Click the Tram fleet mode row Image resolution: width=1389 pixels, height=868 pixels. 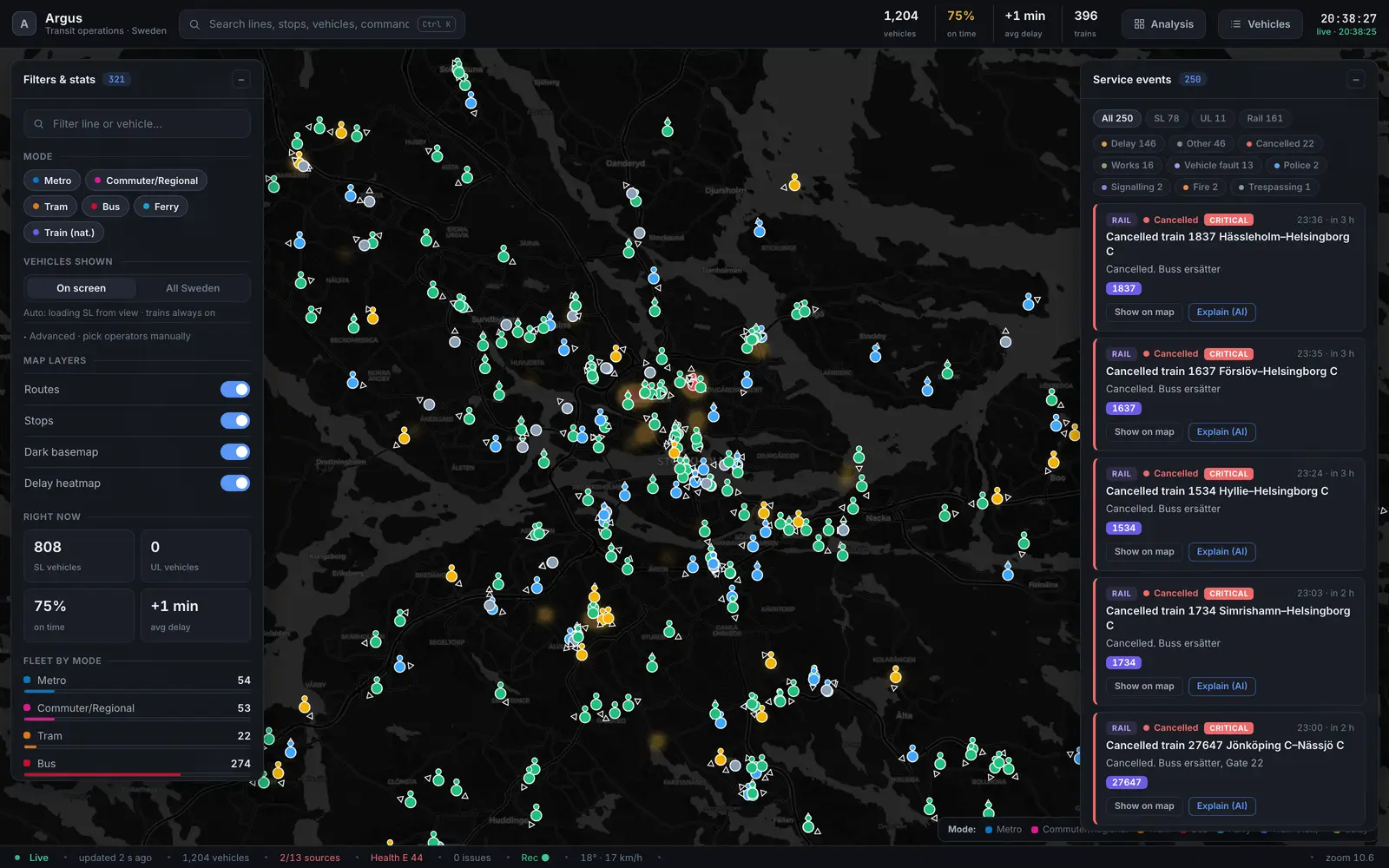point(137,738)
